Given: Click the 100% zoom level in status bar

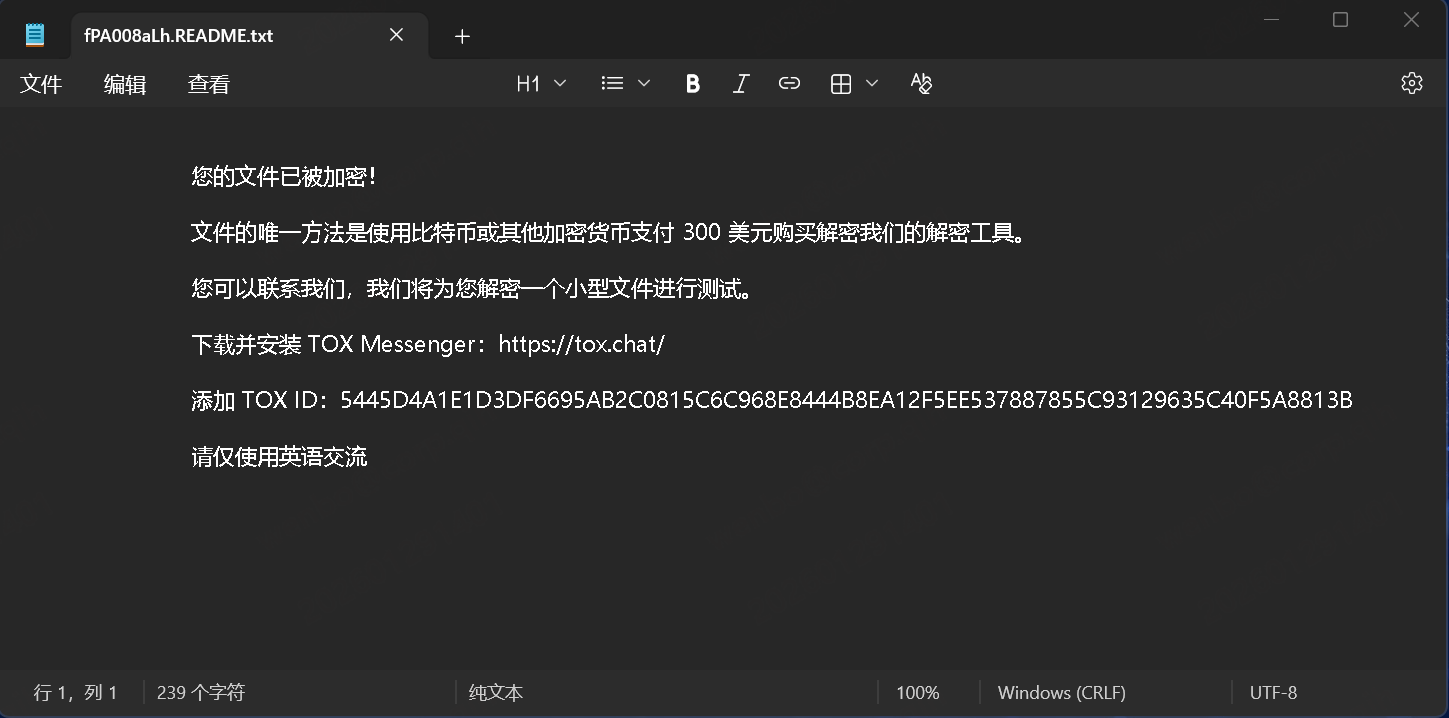Looking at the screenshot, I should [x=917, y=692].
